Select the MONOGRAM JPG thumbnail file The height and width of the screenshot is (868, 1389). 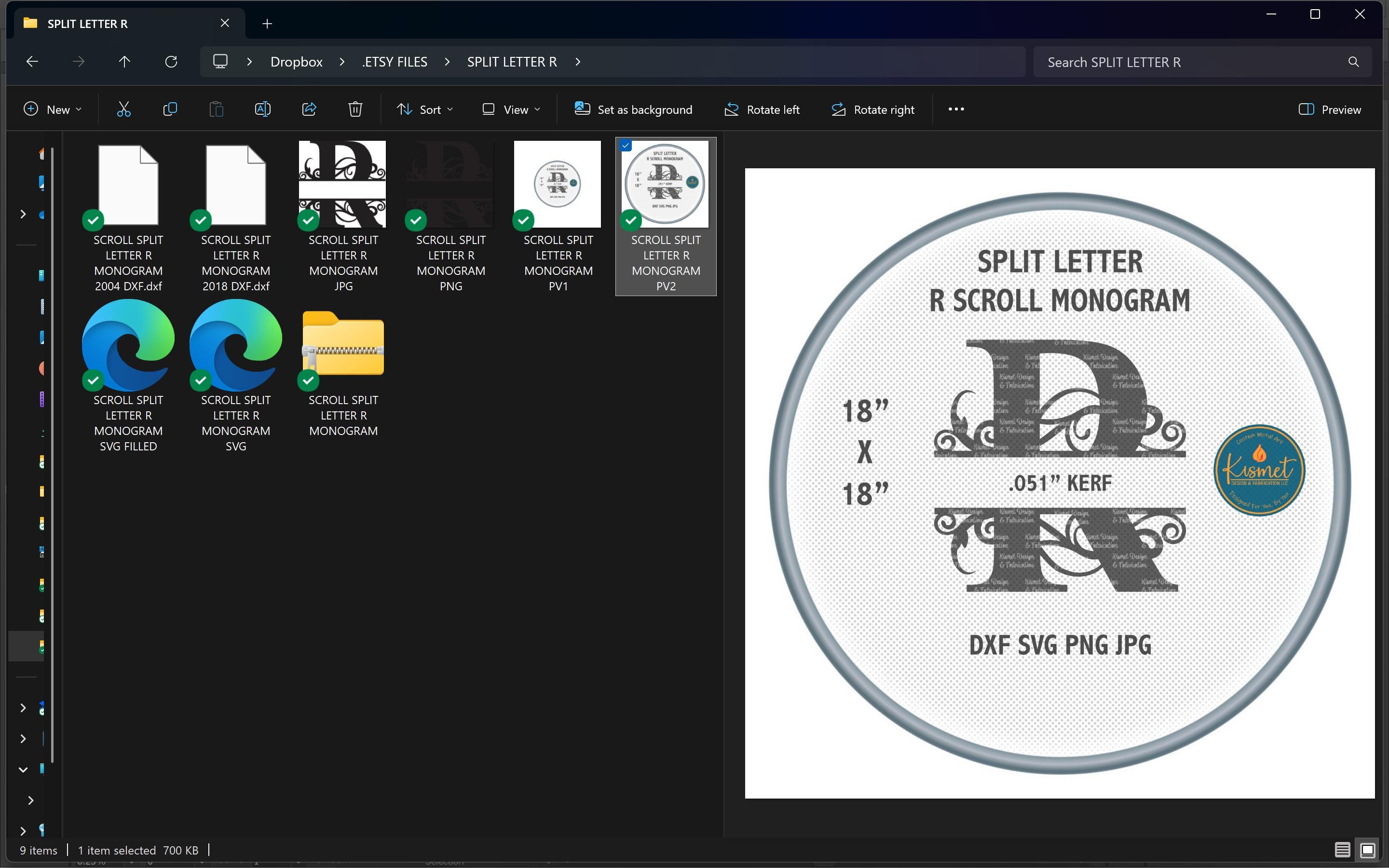[343, 216]
